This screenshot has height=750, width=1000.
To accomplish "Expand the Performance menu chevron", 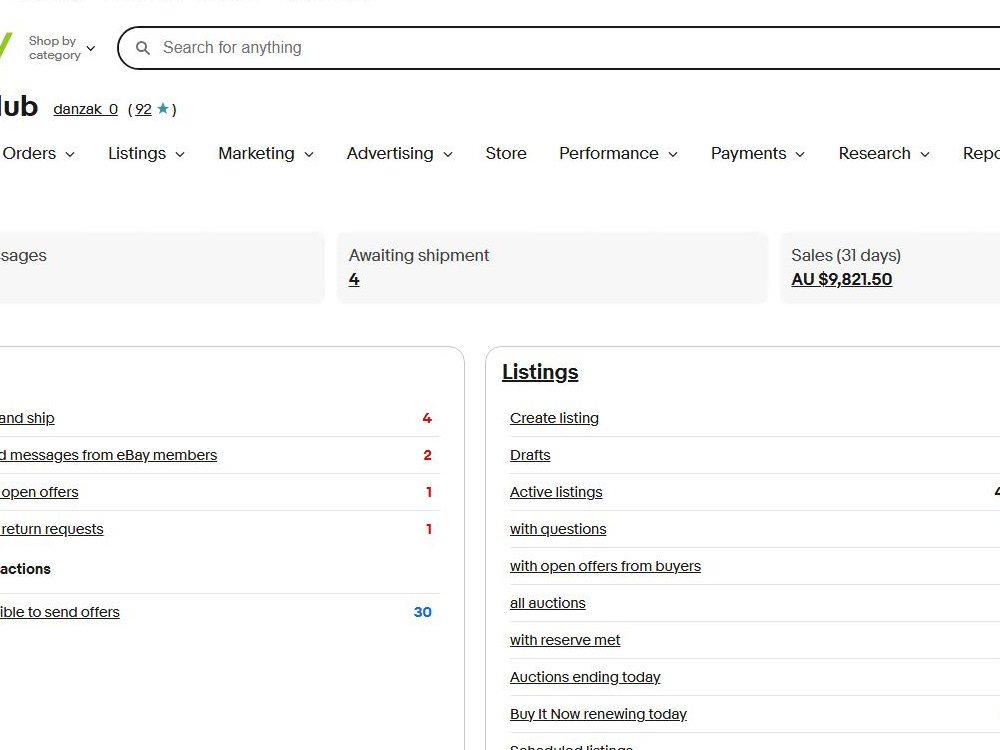I will click(673, 154).
